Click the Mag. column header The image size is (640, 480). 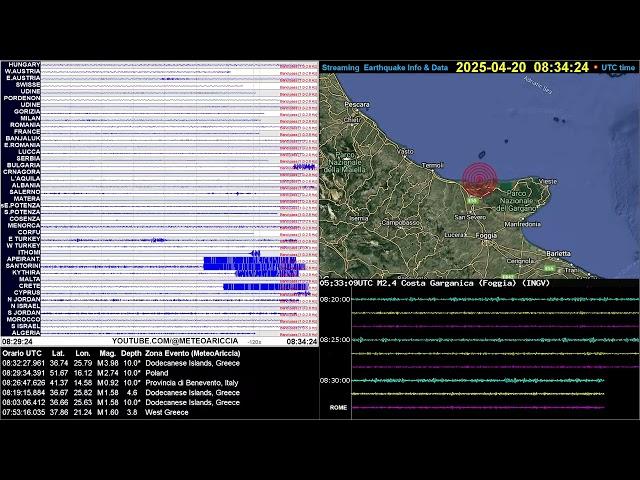108,353
